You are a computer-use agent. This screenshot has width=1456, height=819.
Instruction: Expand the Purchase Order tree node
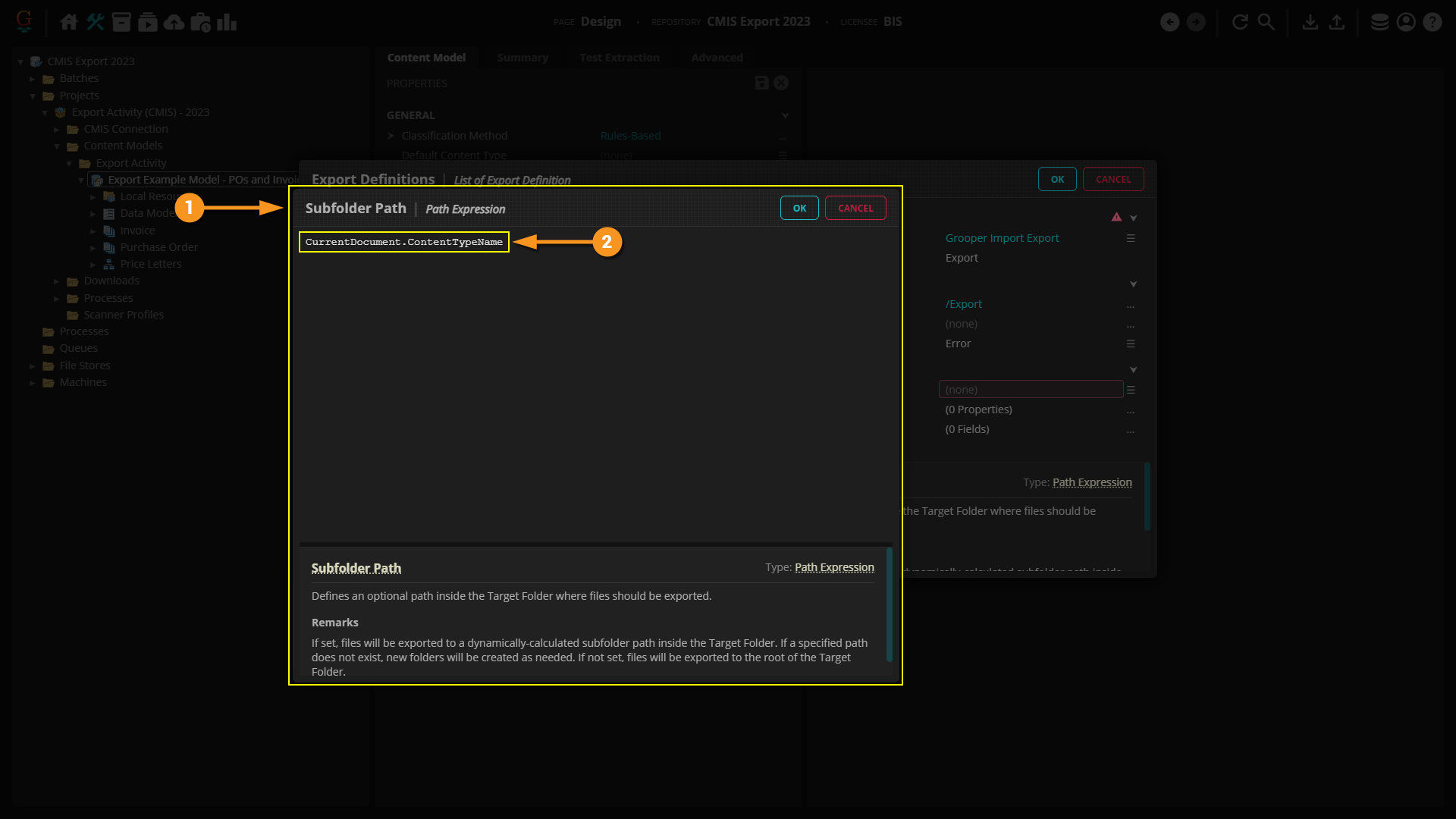93,248
